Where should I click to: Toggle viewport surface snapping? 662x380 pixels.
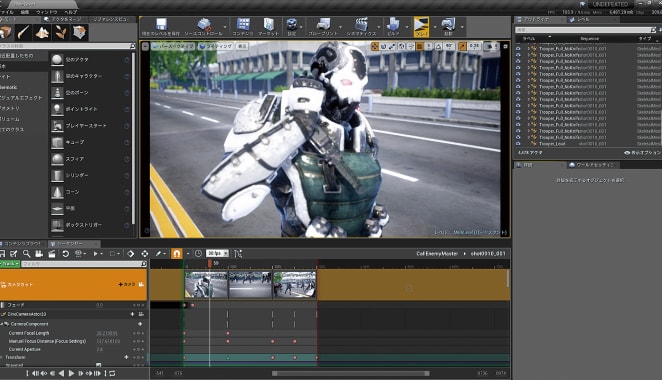(x=410, y=46)
